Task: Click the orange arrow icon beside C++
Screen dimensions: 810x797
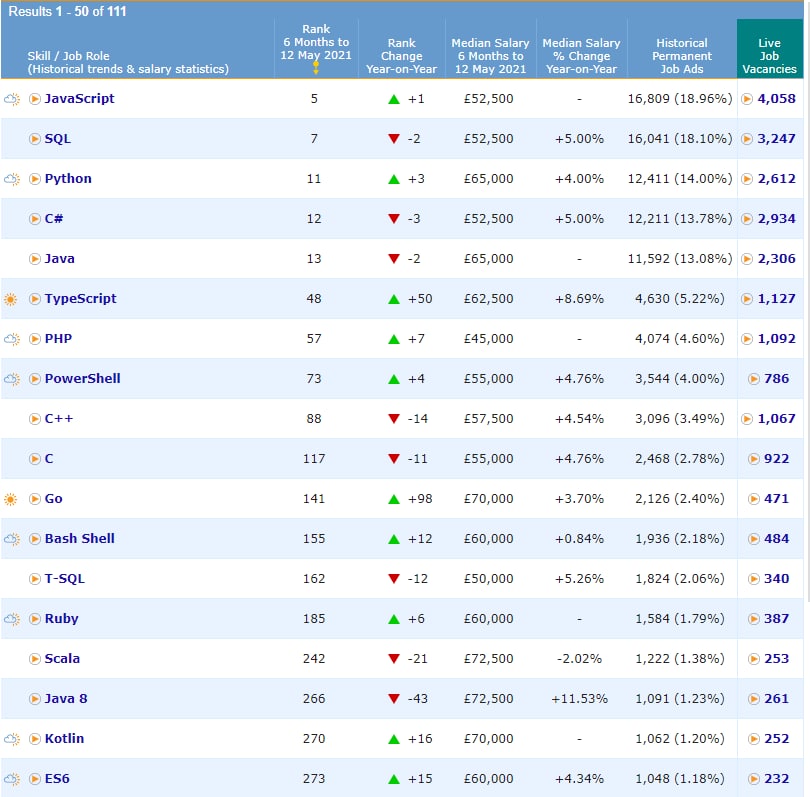Action: pos(35,419)
